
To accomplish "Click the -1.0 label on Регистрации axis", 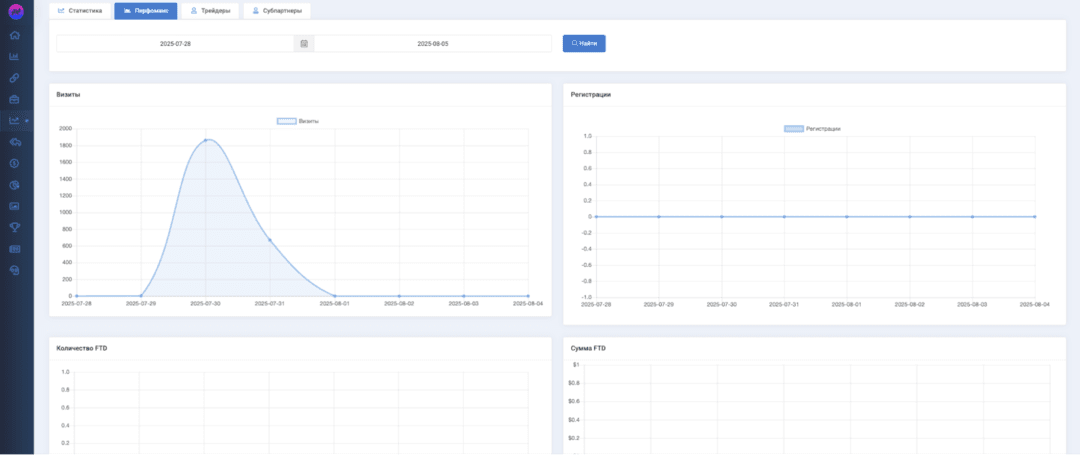I will click(x=587, y=297).
